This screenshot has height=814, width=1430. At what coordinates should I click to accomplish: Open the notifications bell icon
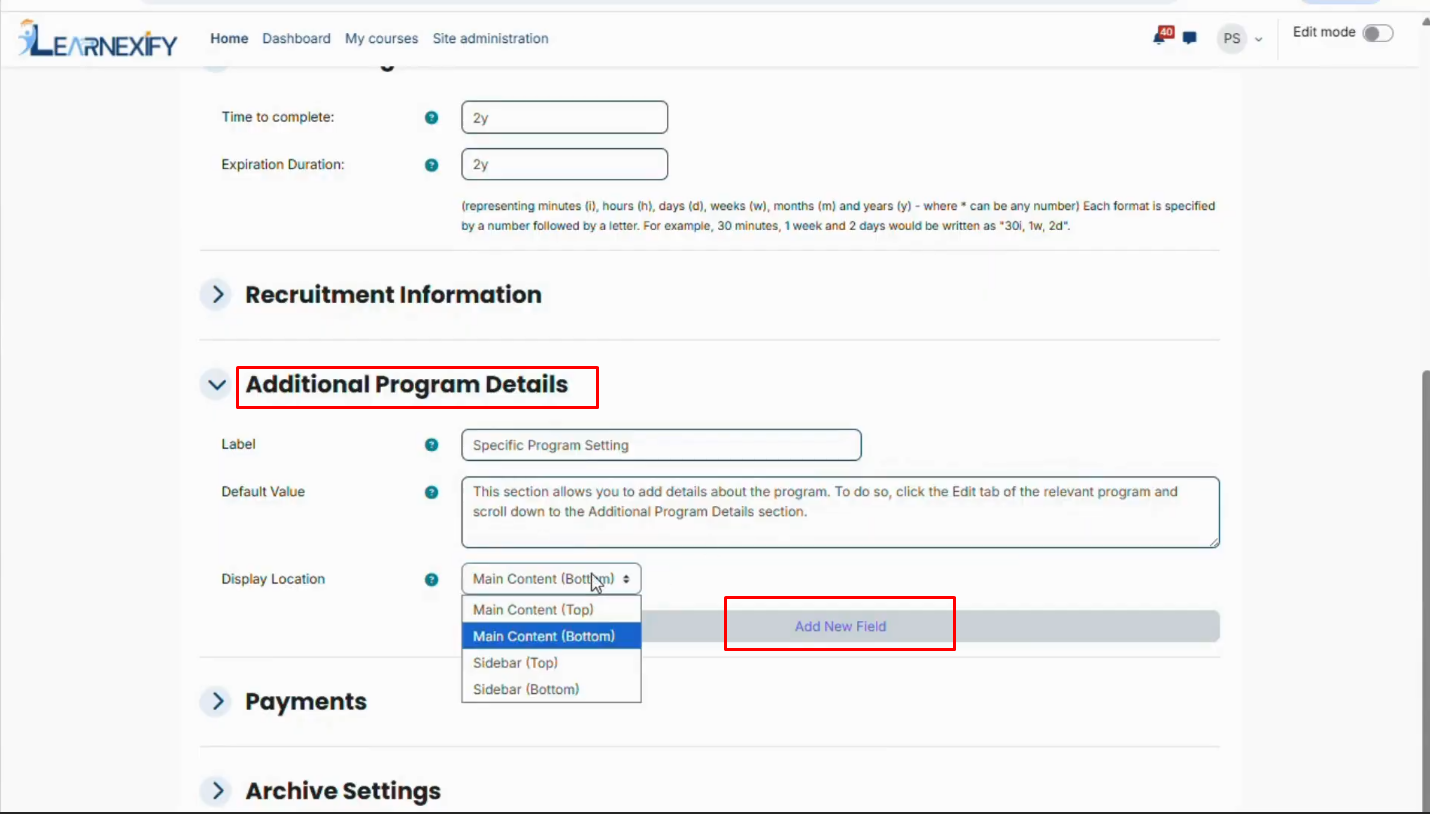click(x=1161, y=37)
